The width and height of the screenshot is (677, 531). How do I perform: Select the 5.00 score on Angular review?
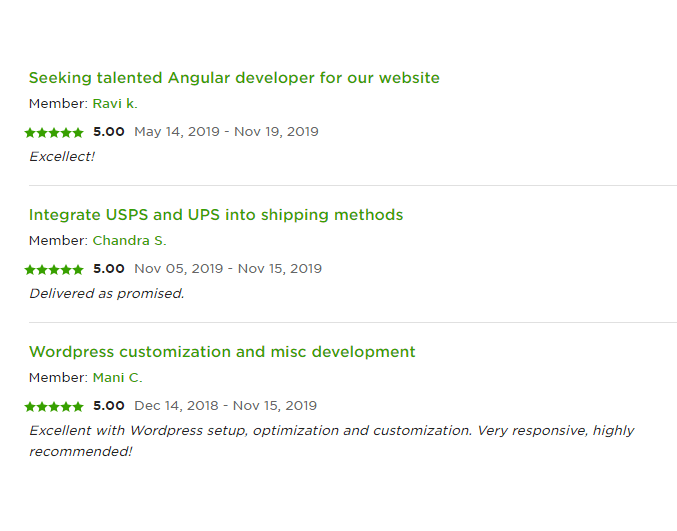click(x=109, y=132)
